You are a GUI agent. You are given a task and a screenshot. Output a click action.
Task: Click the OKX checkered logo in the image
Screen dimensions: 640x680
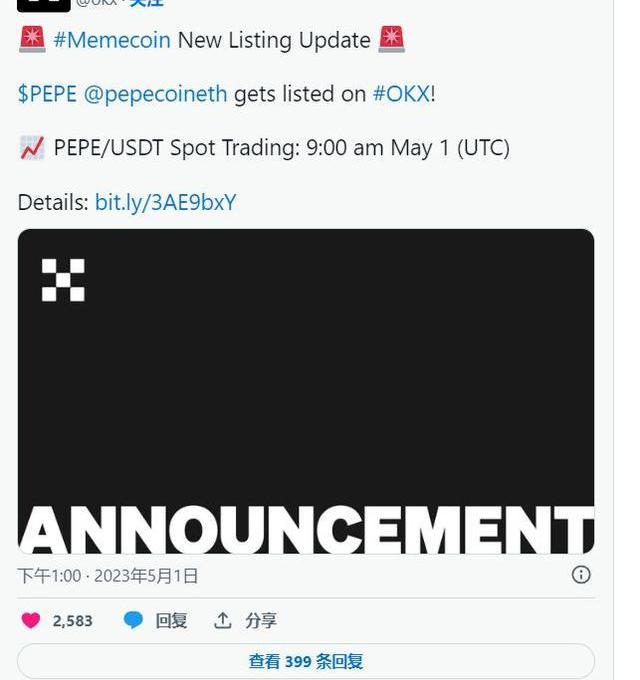(63, 280)
